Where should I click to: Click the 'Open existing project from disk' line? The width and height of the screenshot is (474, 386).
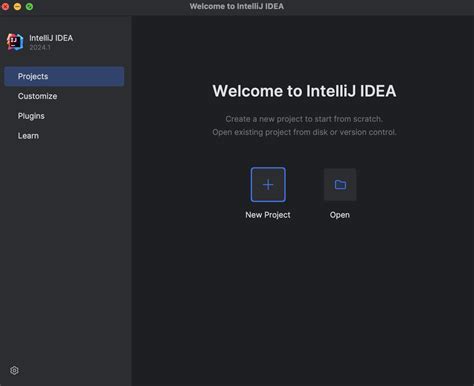click(x=304, y=132)
